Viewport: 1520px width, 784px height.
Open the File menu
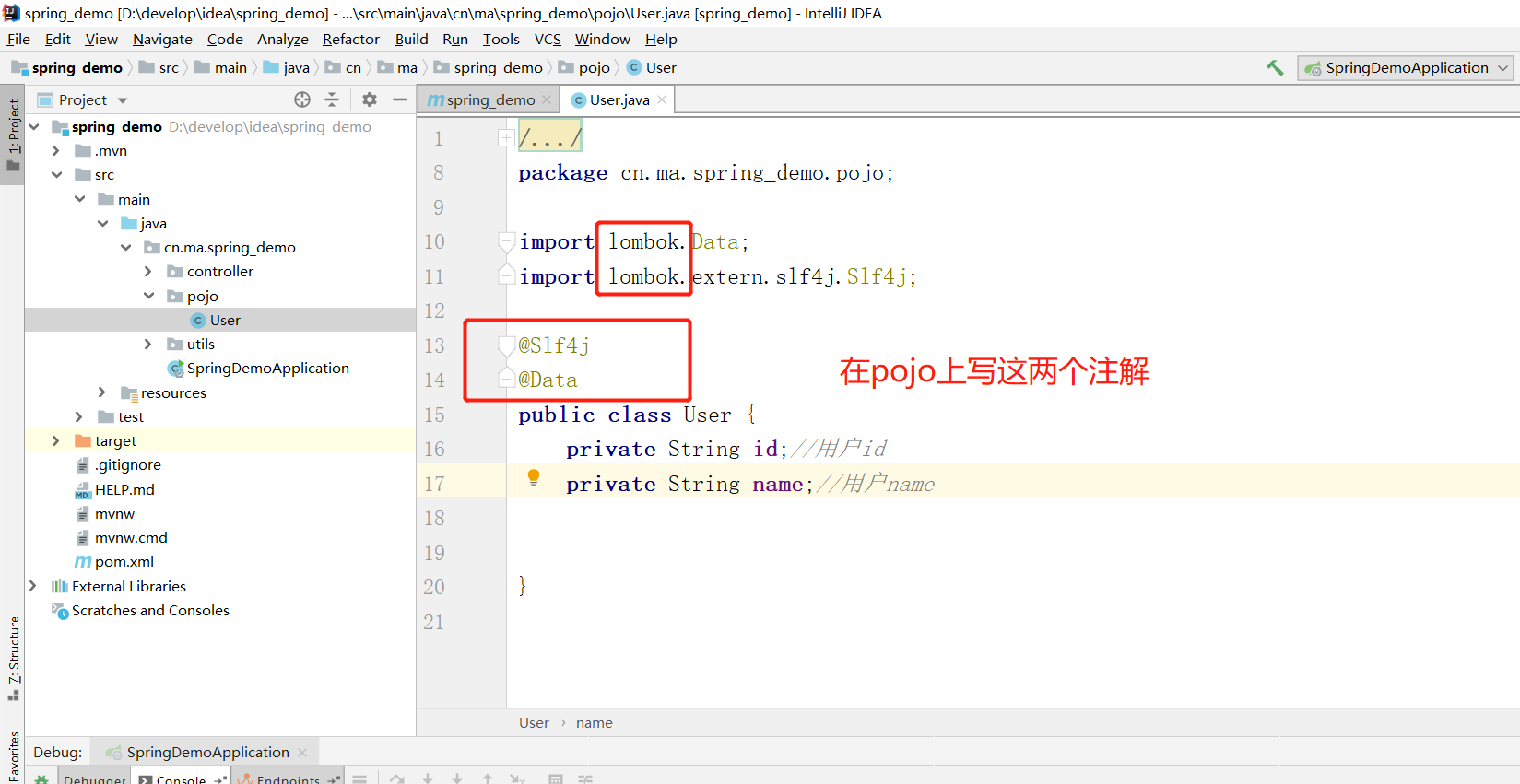(x=18, y=39)
